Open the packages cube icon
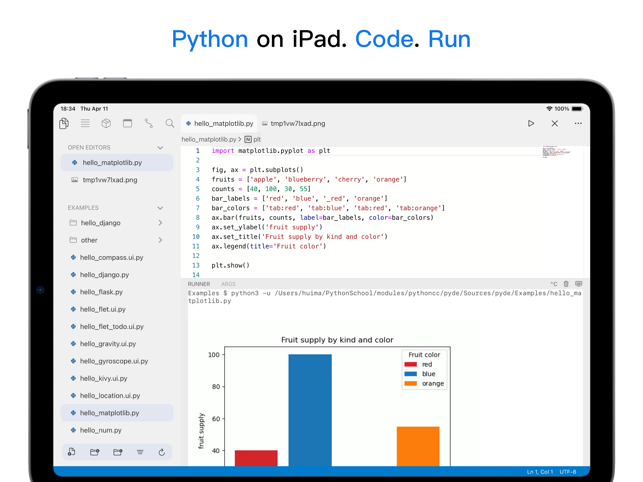 pos(106,123)
